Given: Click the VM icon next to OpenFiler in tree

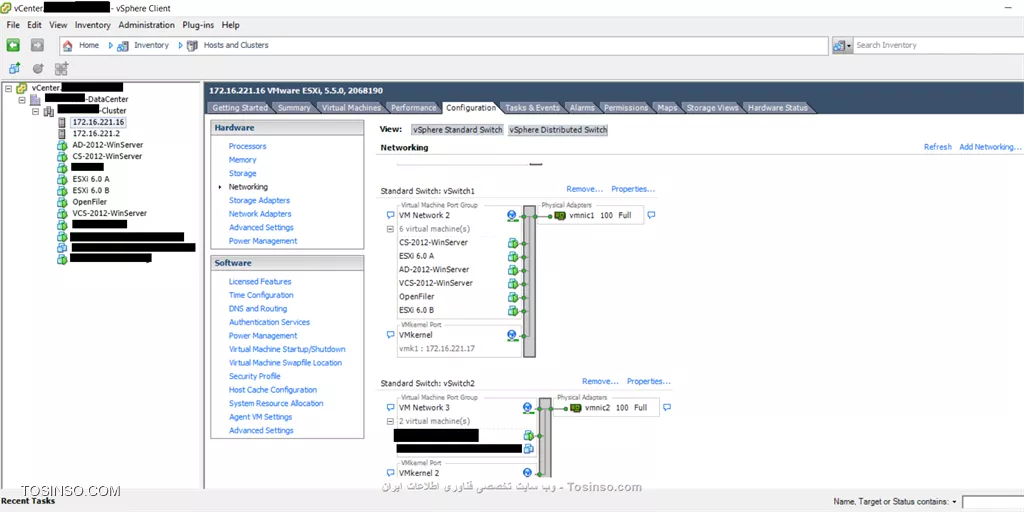Looking at the screenshot, I should 62,202.
